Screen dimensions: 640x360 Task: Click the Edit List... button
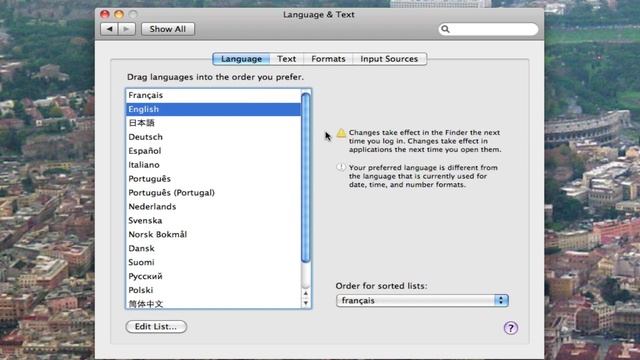tap(156, 327)
